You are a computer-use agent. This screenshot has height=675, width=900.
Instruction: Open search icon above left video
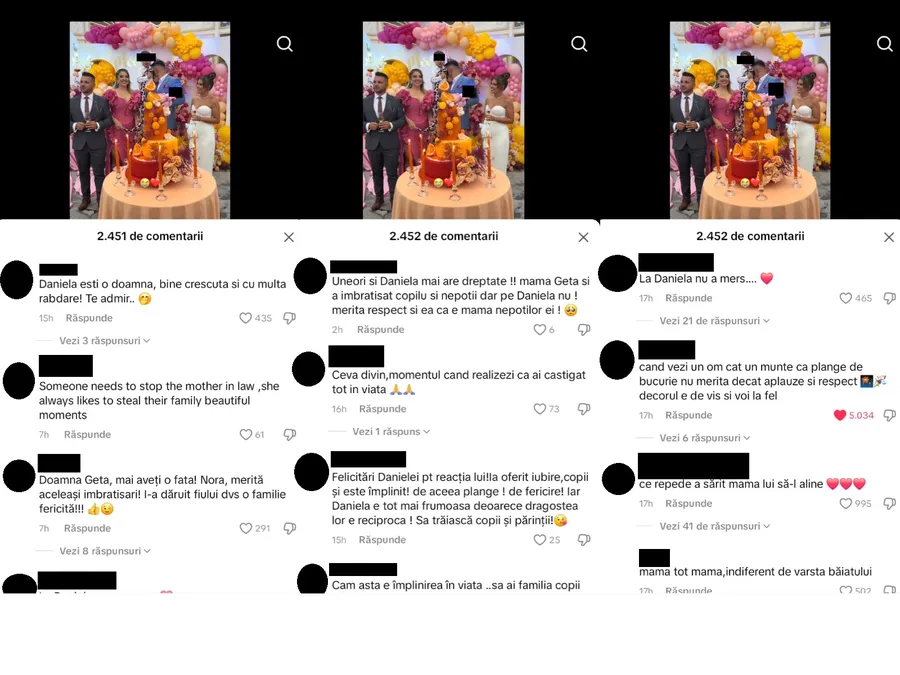(285, 44)
